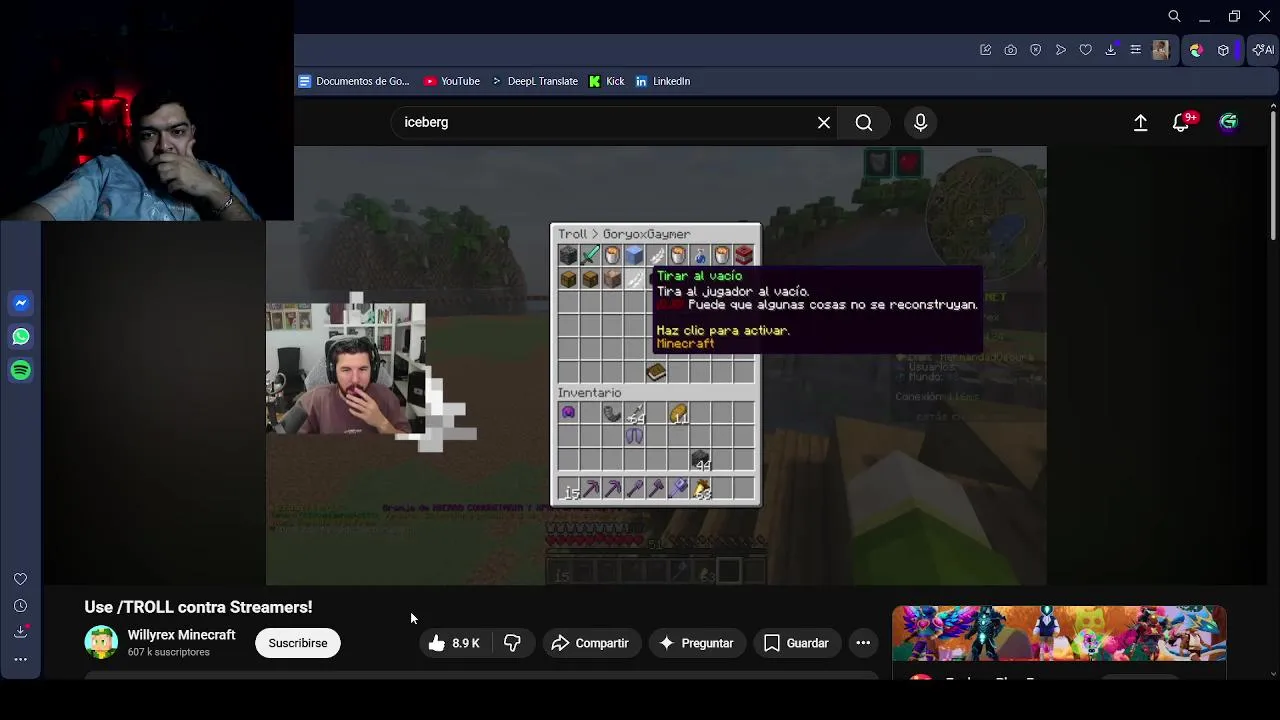Open the toolbar downloads icon
Image resolution: width=1280 pixels, height=720 pixels.
[x=1110, y=50]
